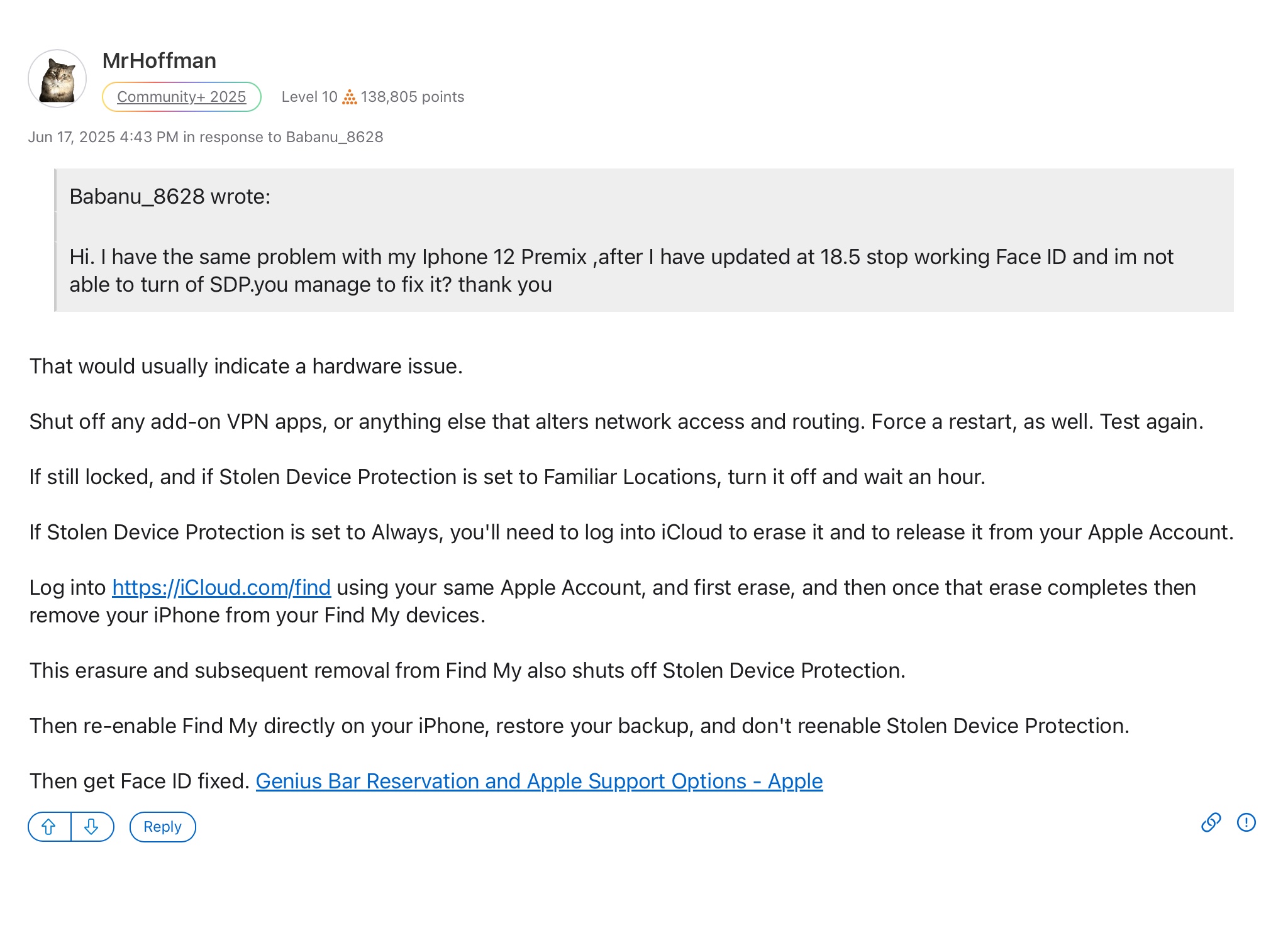Click the orange Level 10 dots icon
The image size is (1288, 938).
[x=349, y=97]
